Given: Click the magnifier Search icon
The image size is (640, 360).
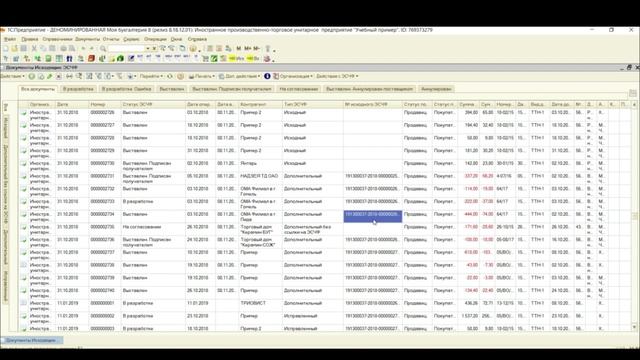Looking at the screenshot, I should click(103, 49).
